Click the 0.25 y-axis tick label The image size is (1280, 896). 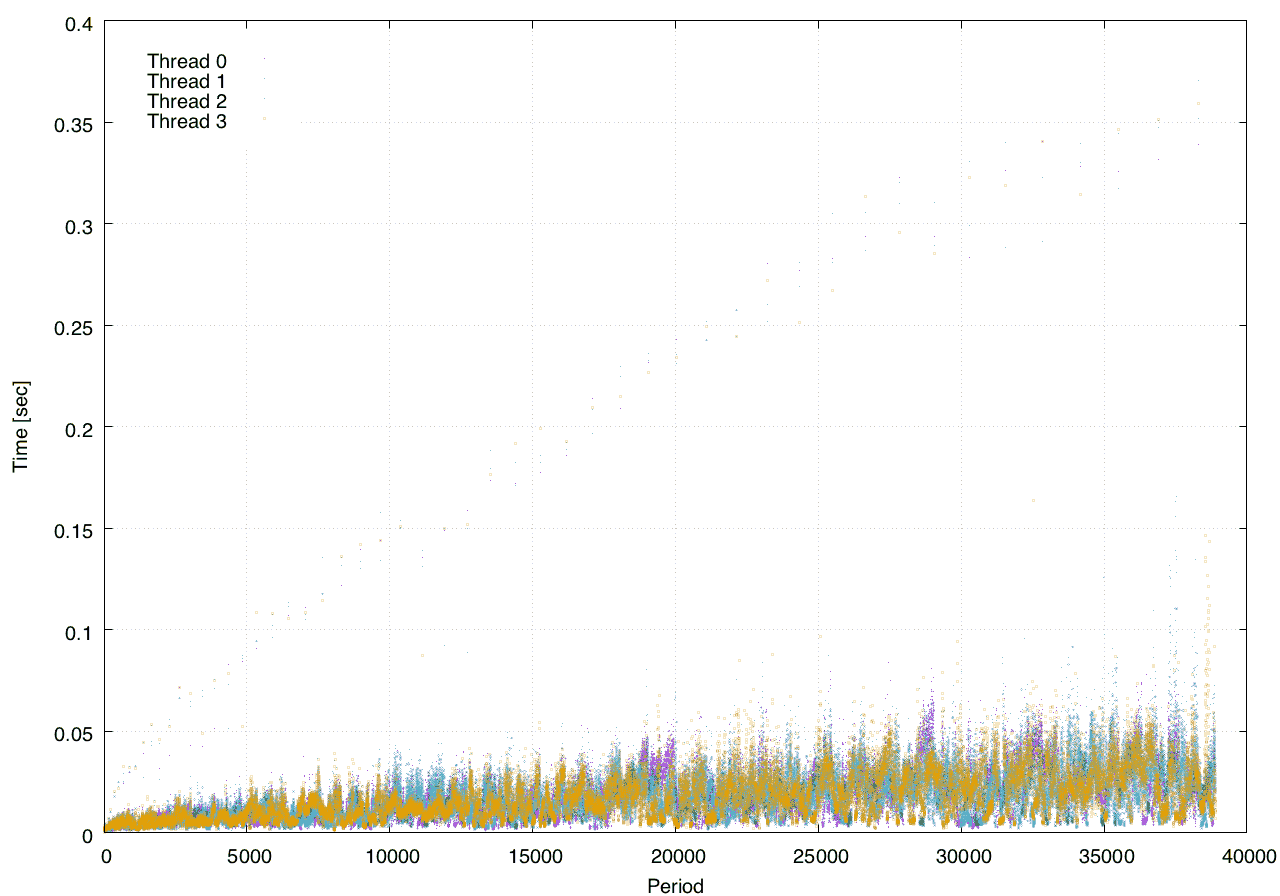pos(72,327)
